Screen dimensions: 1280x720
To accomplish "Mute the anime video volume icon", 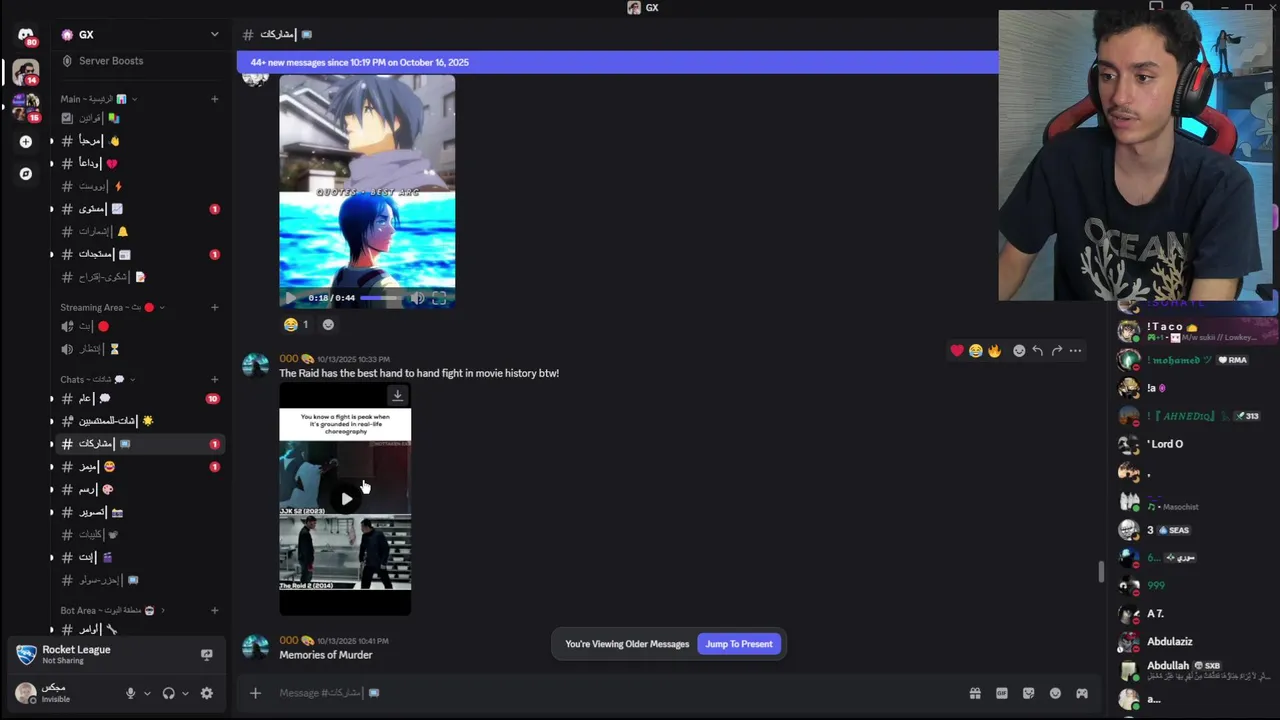I will point(417,298).
